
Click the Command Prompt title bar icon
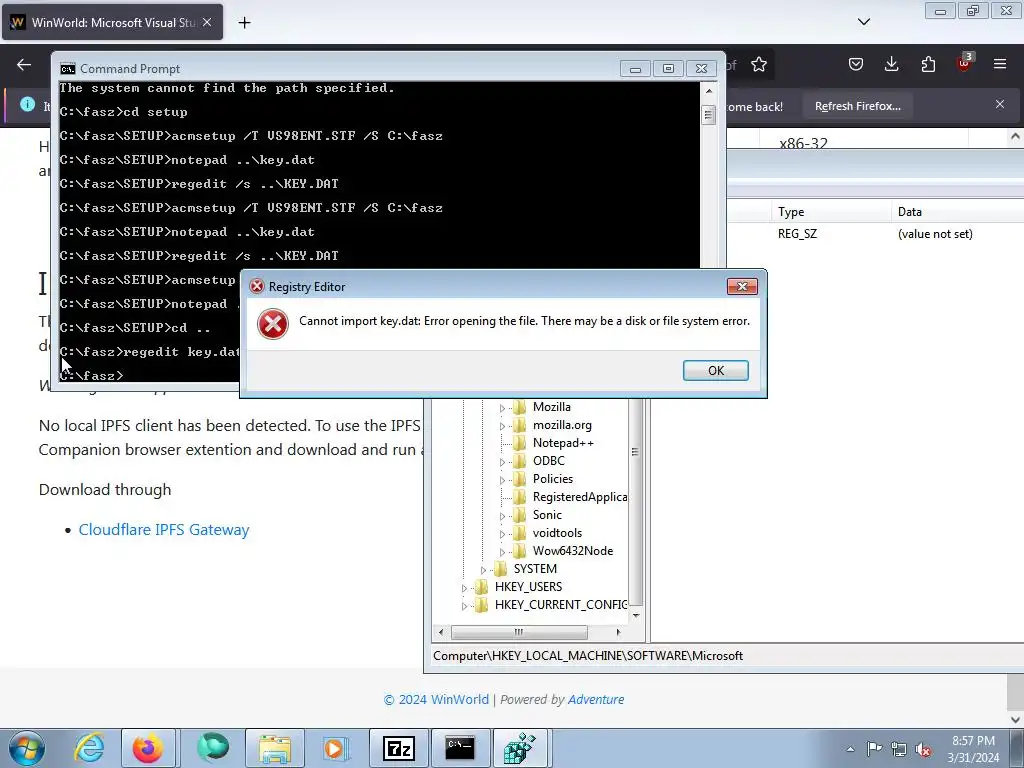click(67, 69)
